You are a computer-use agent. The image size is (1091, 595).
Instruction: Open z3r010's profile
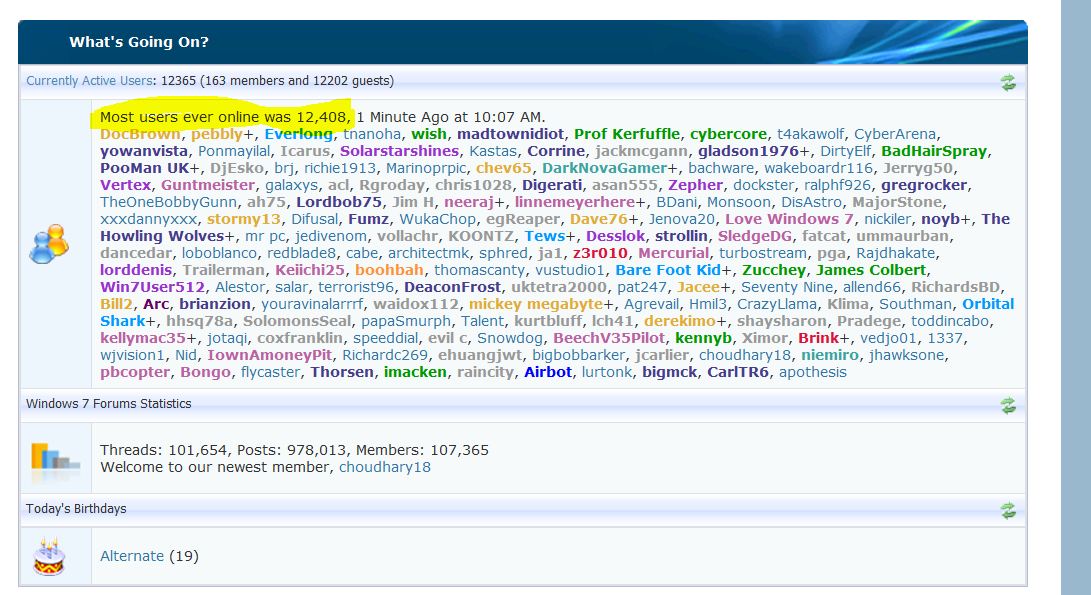[600, 253]
